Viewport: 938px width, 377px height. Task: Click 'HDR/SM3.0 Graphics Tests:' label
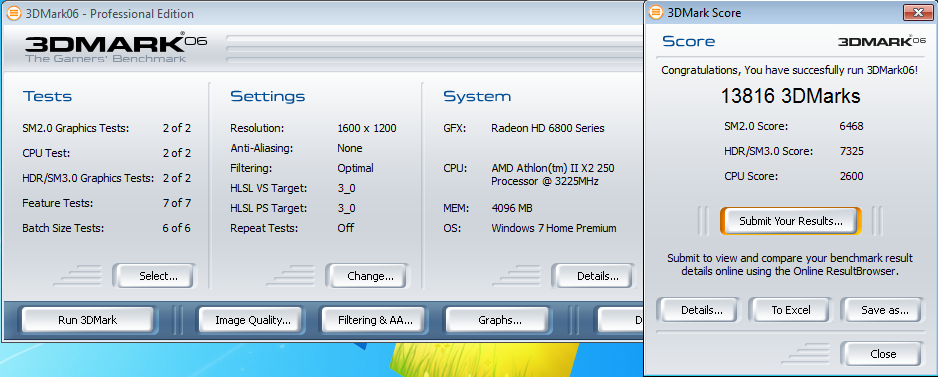[x=88, y=178]
